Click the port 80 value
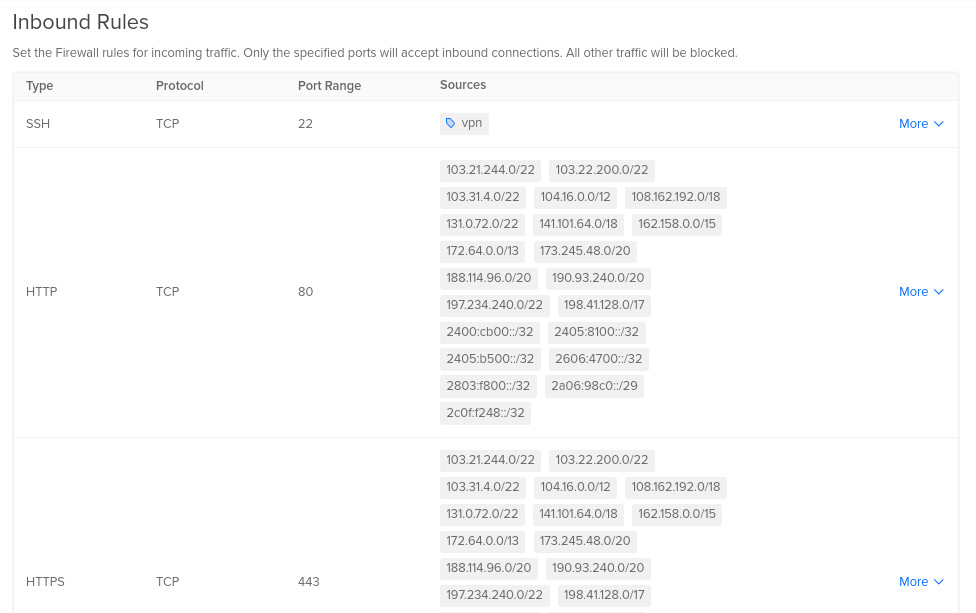Screen dimensions: 976x613 pyautogui.click(x=305, y=292)
